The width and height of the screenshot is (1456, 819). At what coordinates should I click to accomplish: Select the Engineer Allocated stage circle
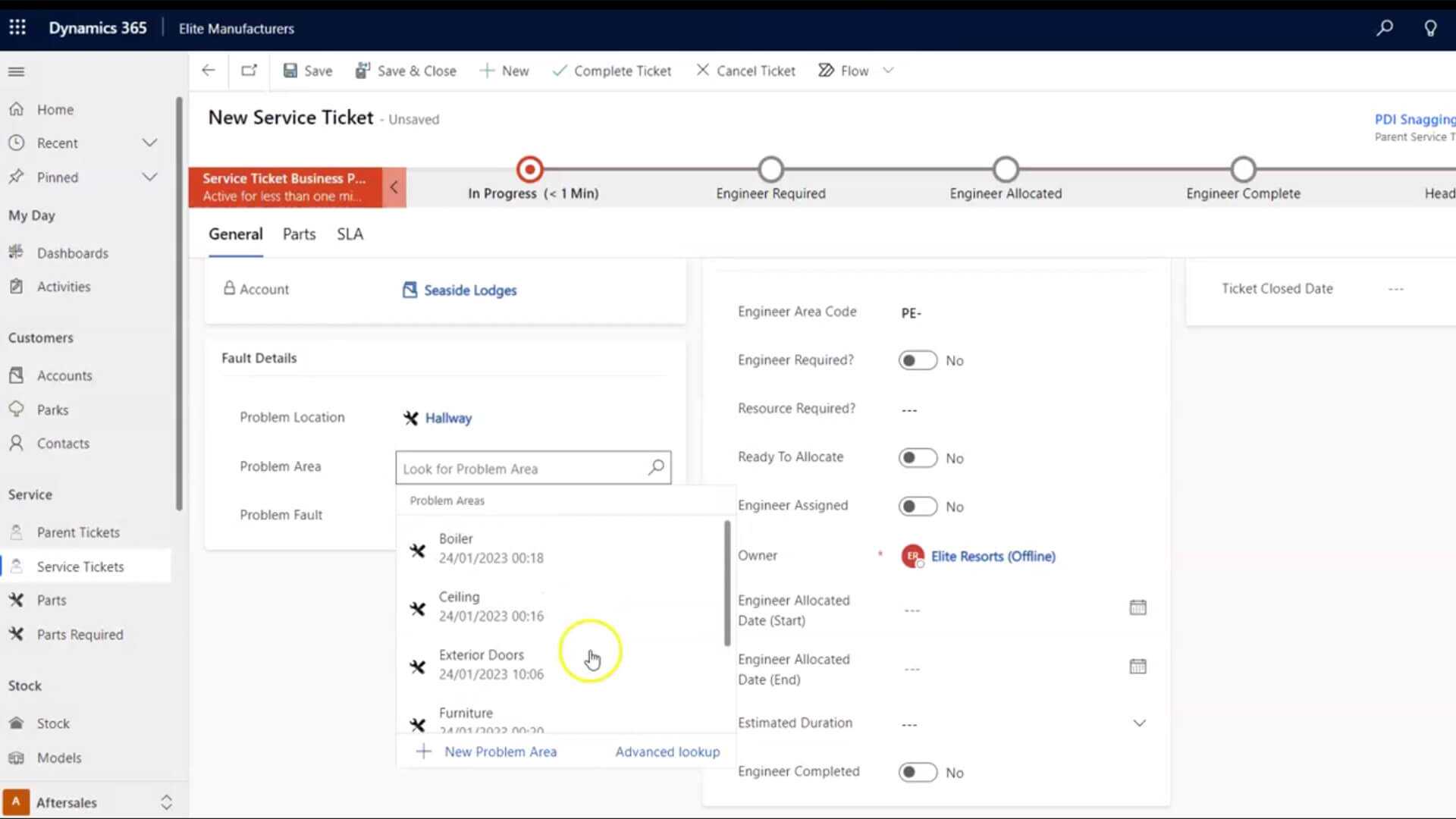point(1006,169)
